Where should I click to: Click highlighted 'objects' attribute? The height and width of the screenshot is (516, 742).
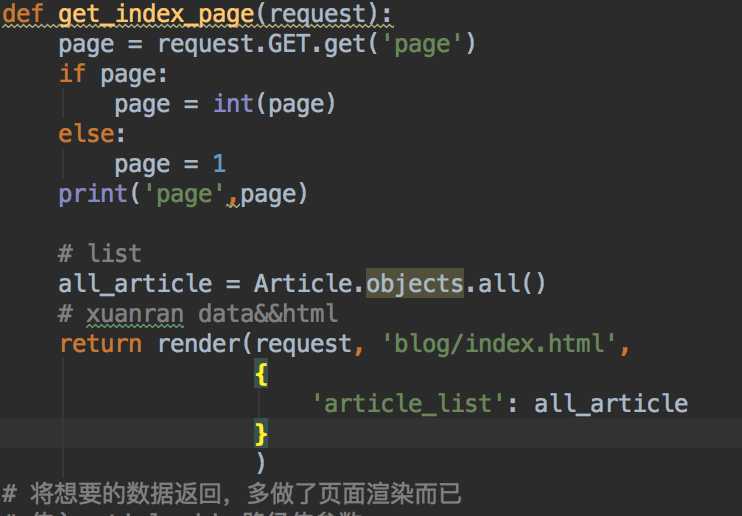click(415, 284)
